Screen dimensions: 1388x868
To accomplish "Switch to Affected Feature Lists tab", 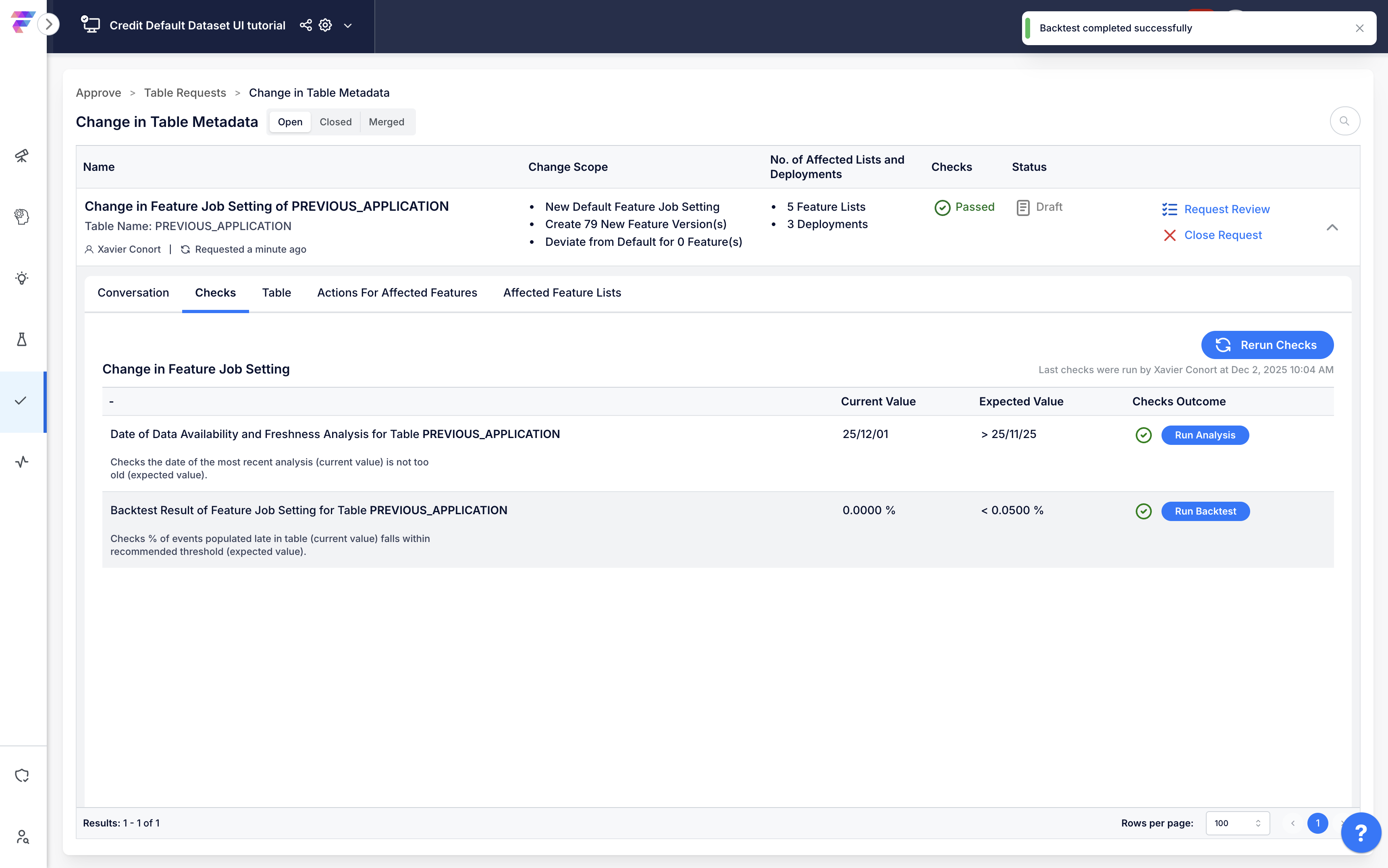I will (562, 293).
